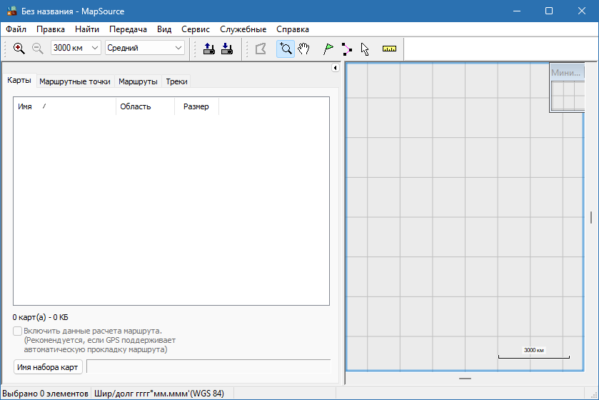Switch to the Маршрутные точки tab

(x=75, y=81)
